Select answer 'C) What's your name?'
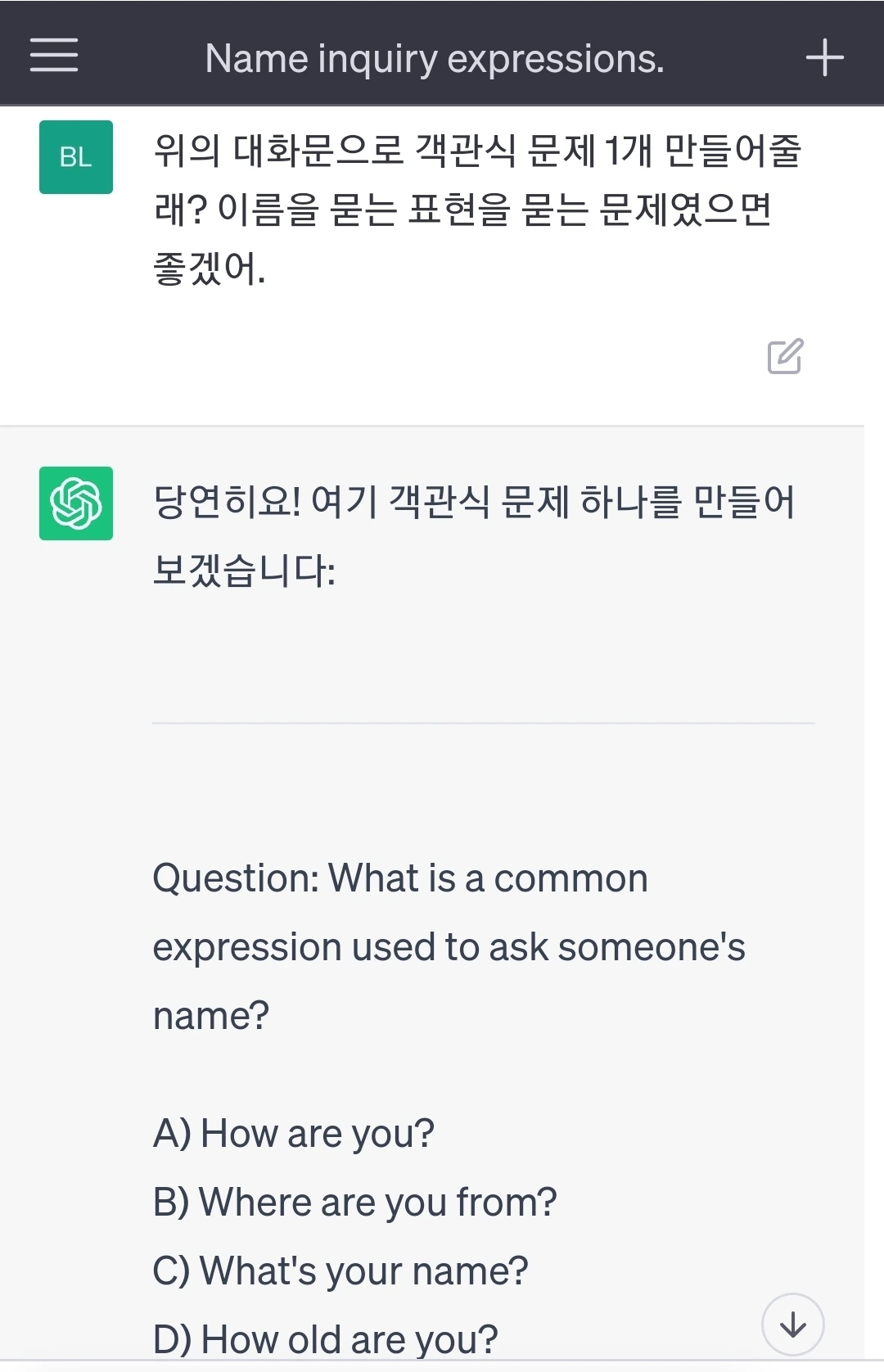The image size is (884, 1372). coord(341,1271)
